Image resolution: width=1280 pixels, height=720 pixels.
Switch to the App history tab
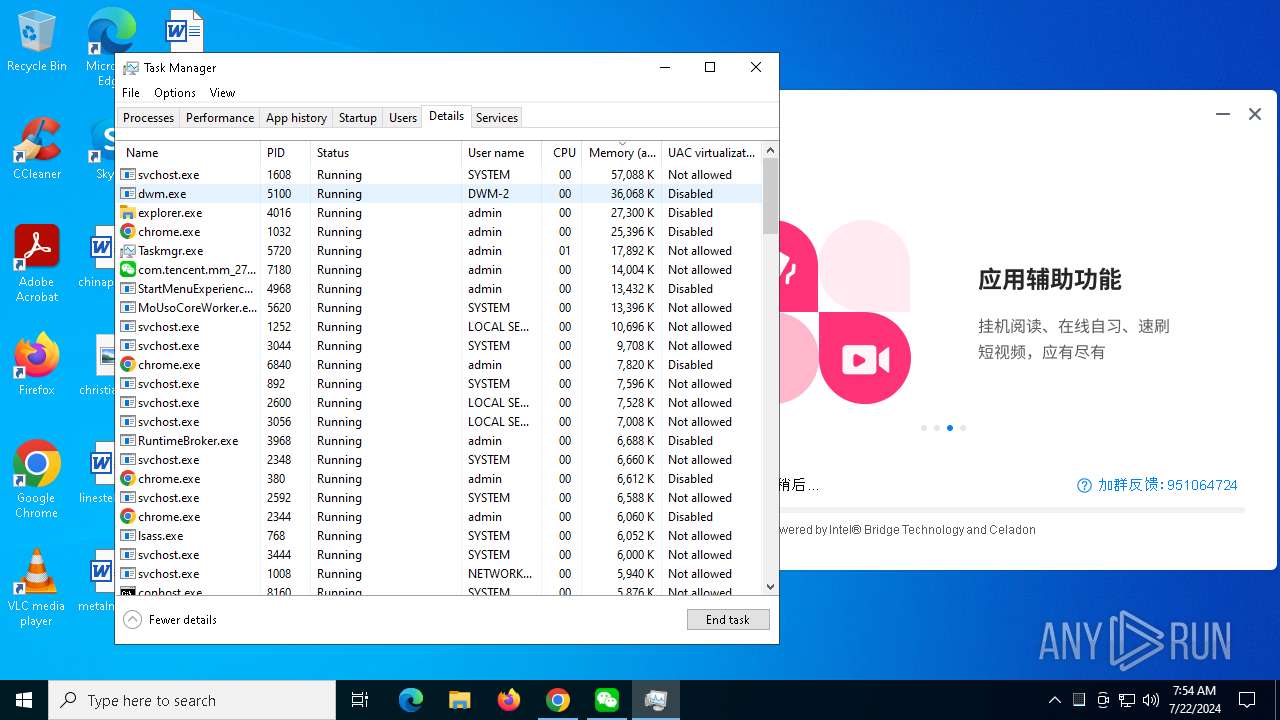[296, 118]
